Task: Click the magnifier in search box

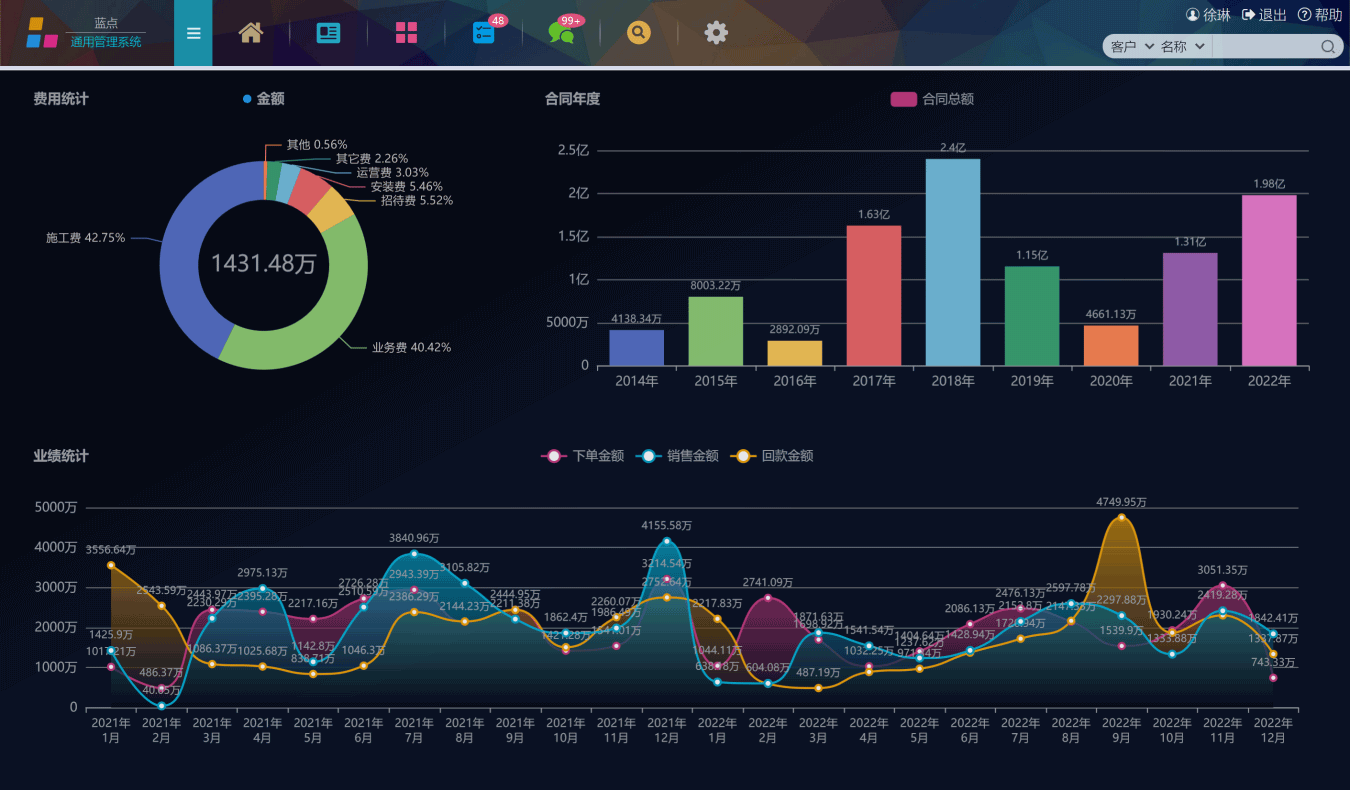Action: click(x=1328, y=47)
